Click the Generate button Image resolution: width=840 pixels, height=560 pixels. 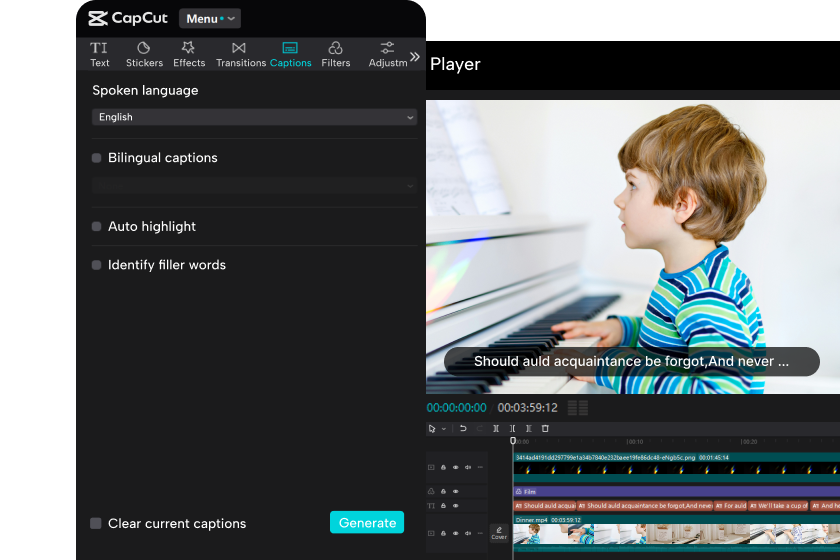367,522
